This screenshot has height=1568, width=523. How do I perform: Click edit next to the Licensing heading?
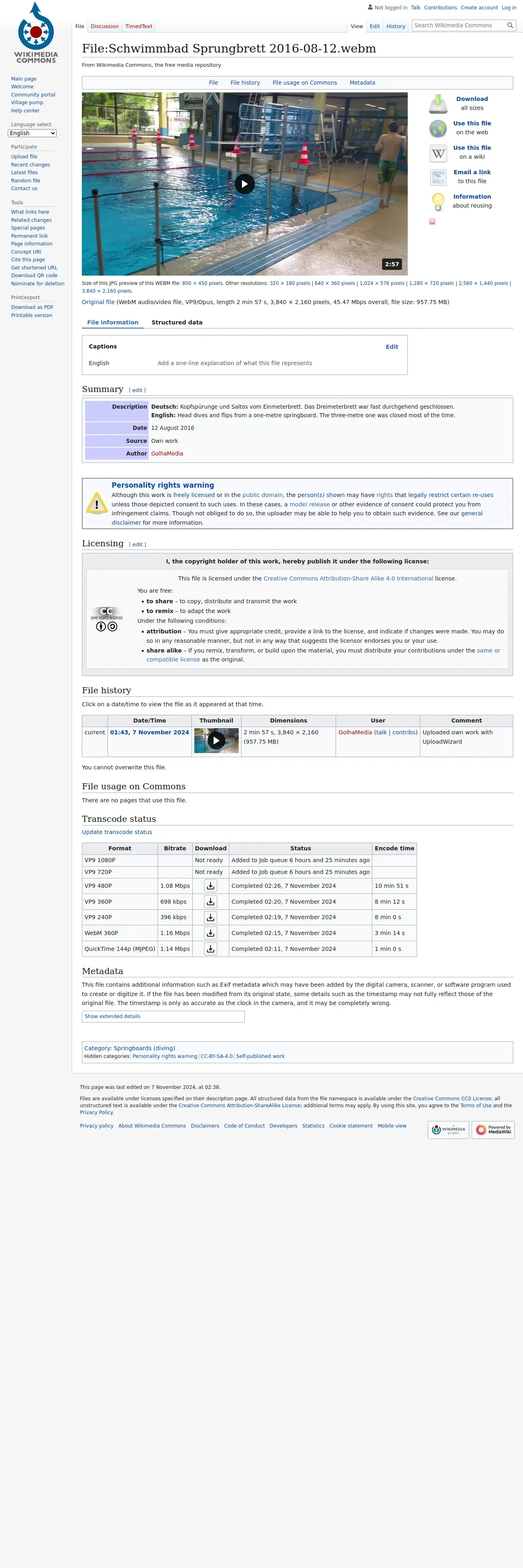coord(138,545)
